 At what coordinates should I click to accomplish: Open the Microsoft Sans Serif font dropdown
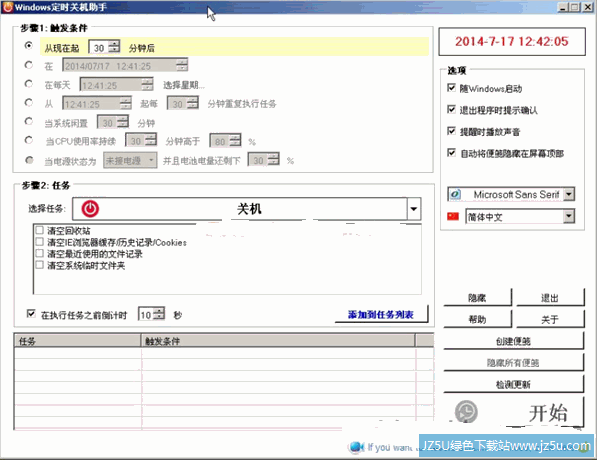(569, 194)
